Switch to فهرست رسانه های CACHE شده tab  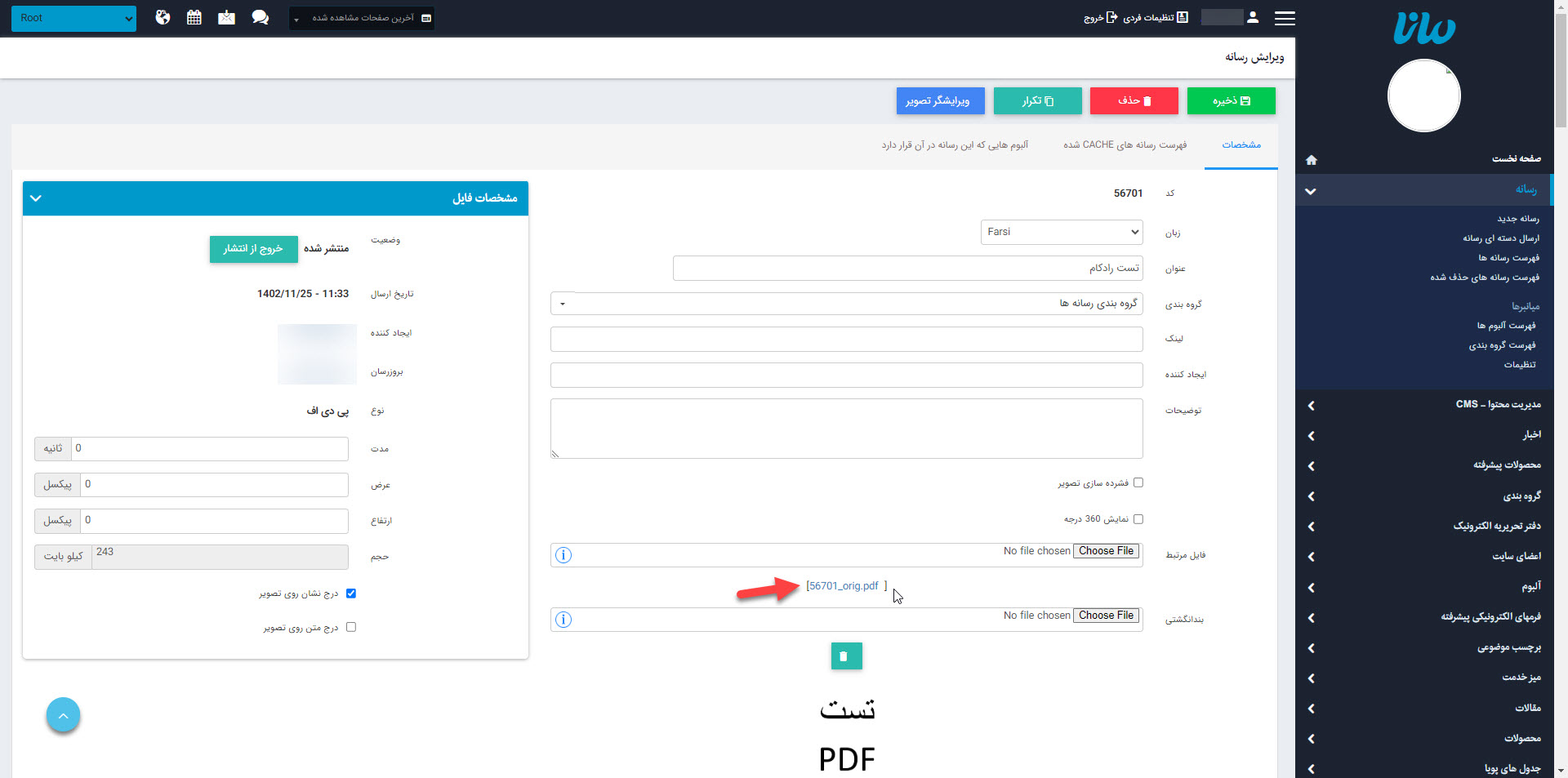coord(1125,144)
